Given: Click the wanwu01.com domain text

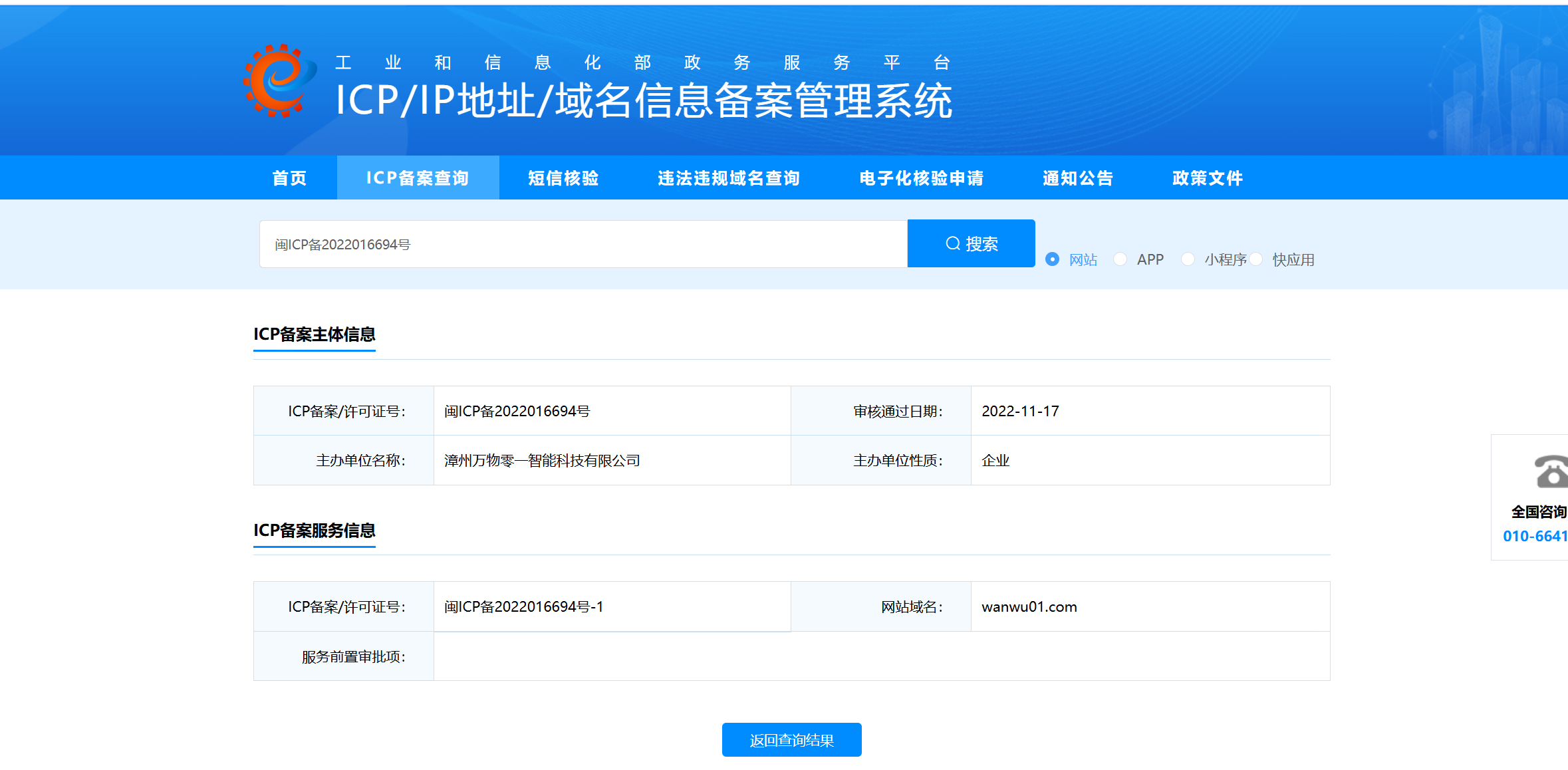Looking at the screenshot, I should click(x=1029, y=607).
